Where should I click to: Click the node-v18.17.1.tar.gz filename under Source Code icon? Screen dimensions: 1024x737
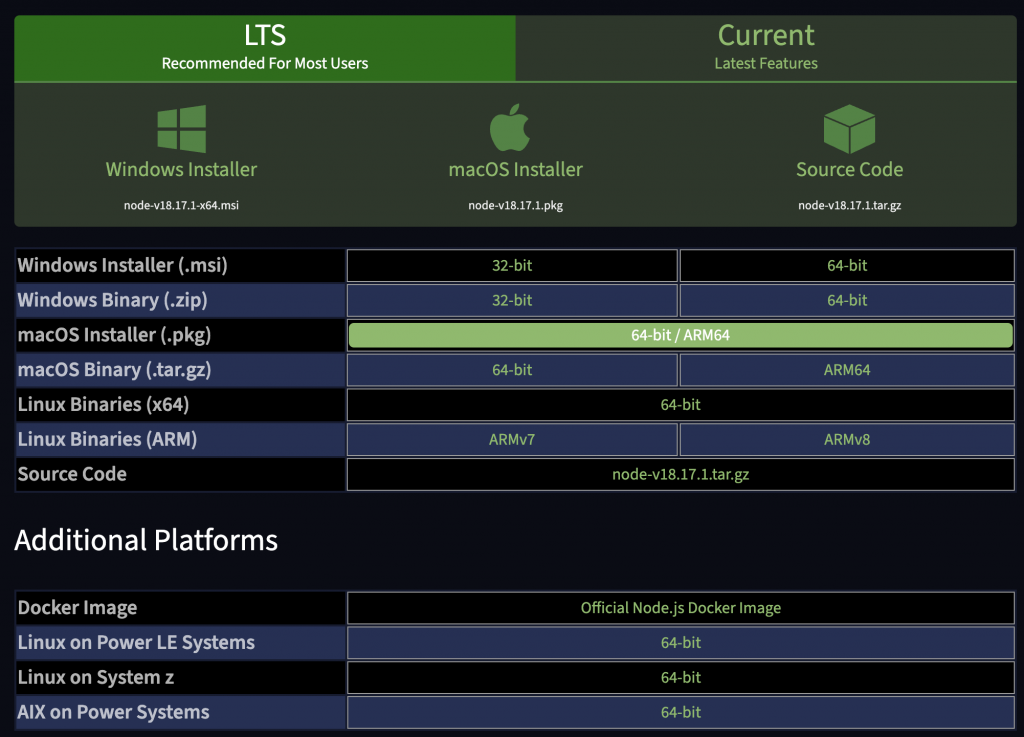pyautogui.click(x=849, y=205)
